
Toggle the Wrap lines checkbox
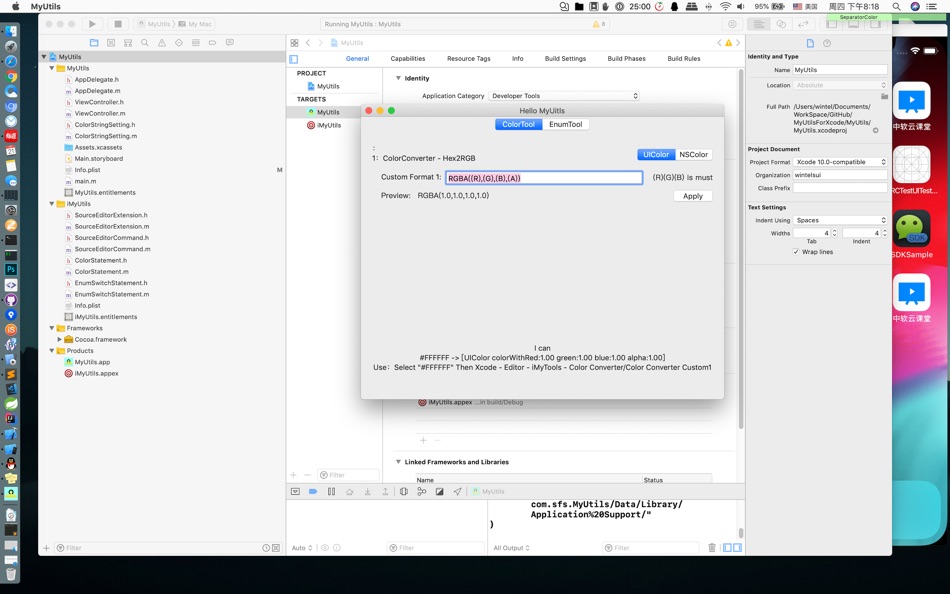coord(796,252)
